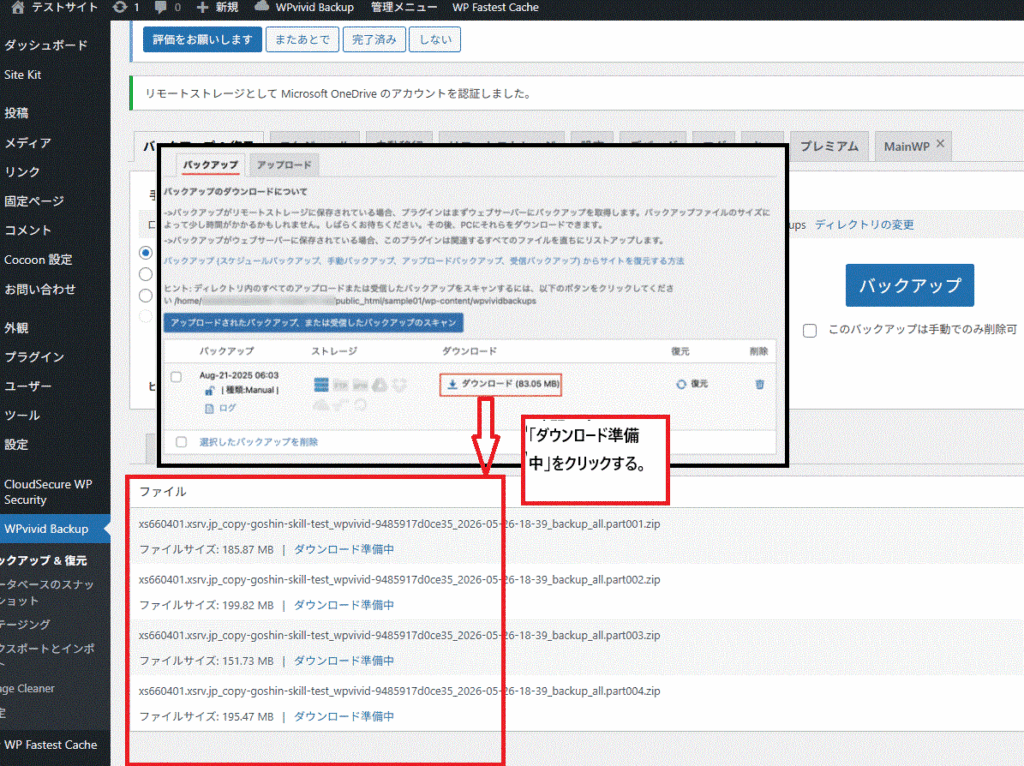Open WP Fastest Cache in the admin bar

click(x=495, y=7)
